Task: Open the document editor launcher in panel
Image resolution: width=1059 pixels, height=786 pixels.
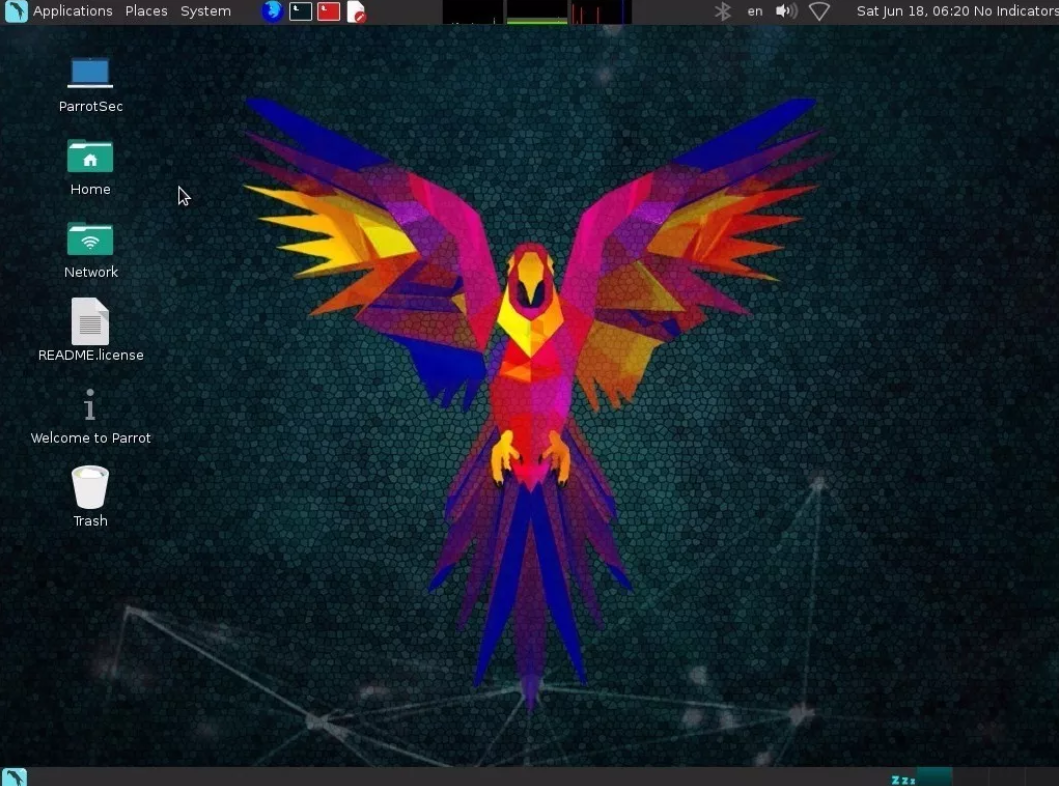Action: [x=356, y=11]
